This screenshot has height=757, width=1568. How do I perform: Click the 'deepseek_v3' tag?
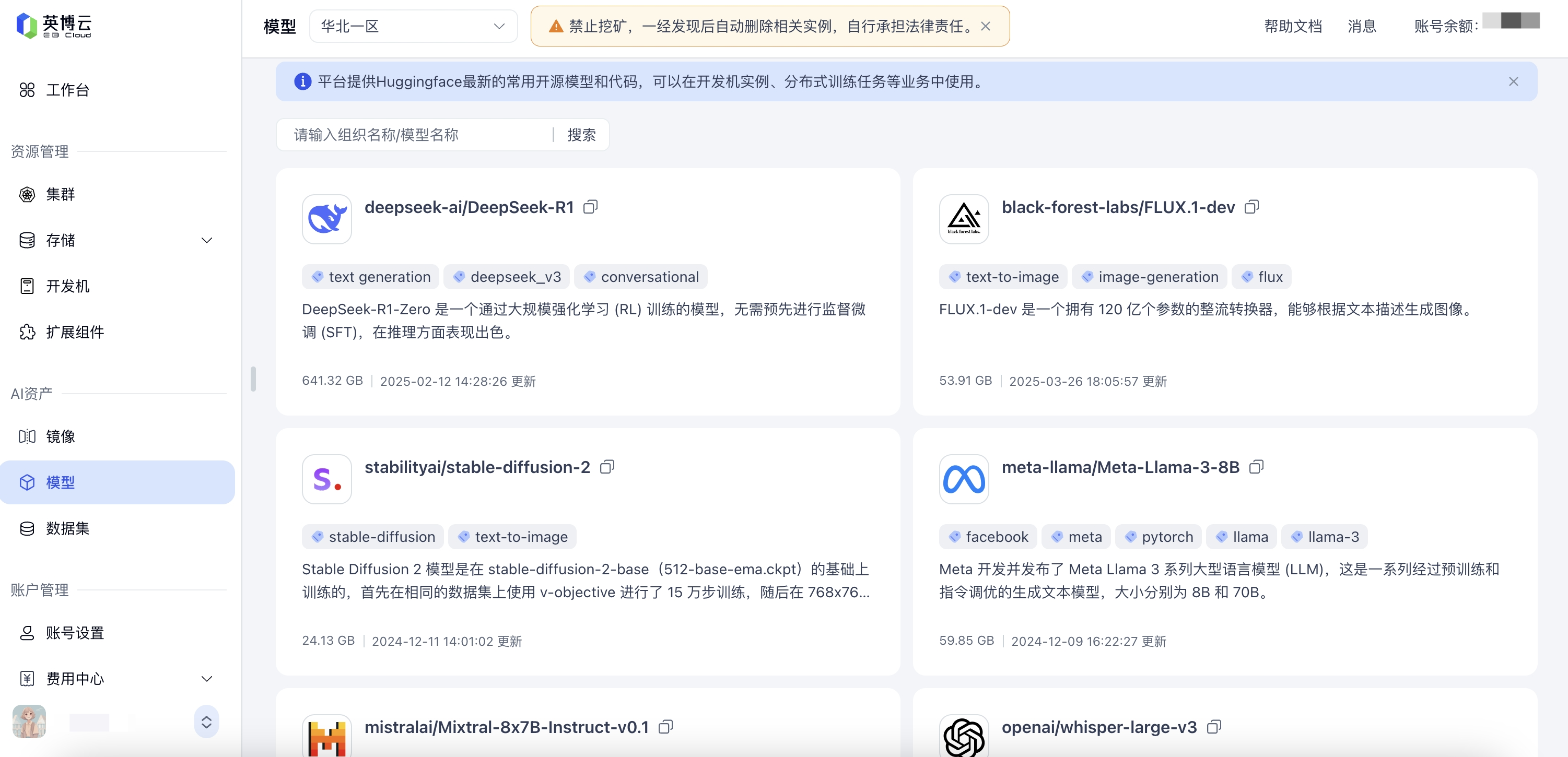(x=507, y=277)
